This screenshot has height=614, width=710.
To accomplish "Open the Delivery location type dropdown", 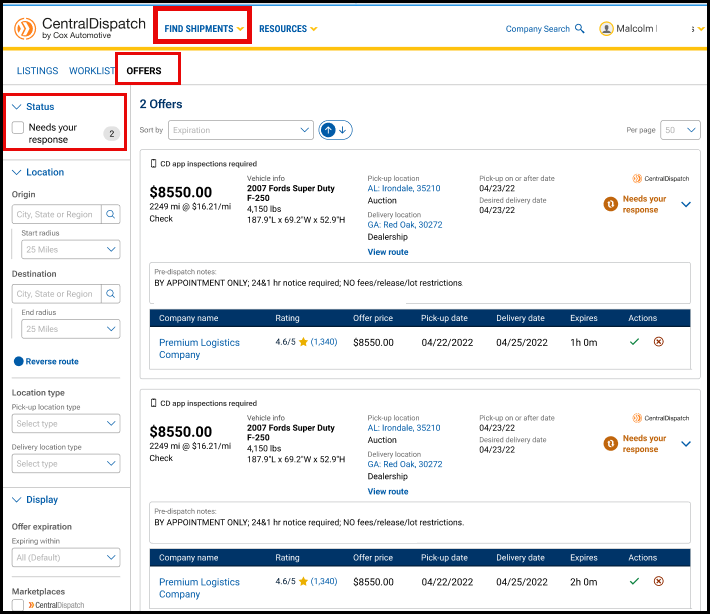I will point(66,464).
